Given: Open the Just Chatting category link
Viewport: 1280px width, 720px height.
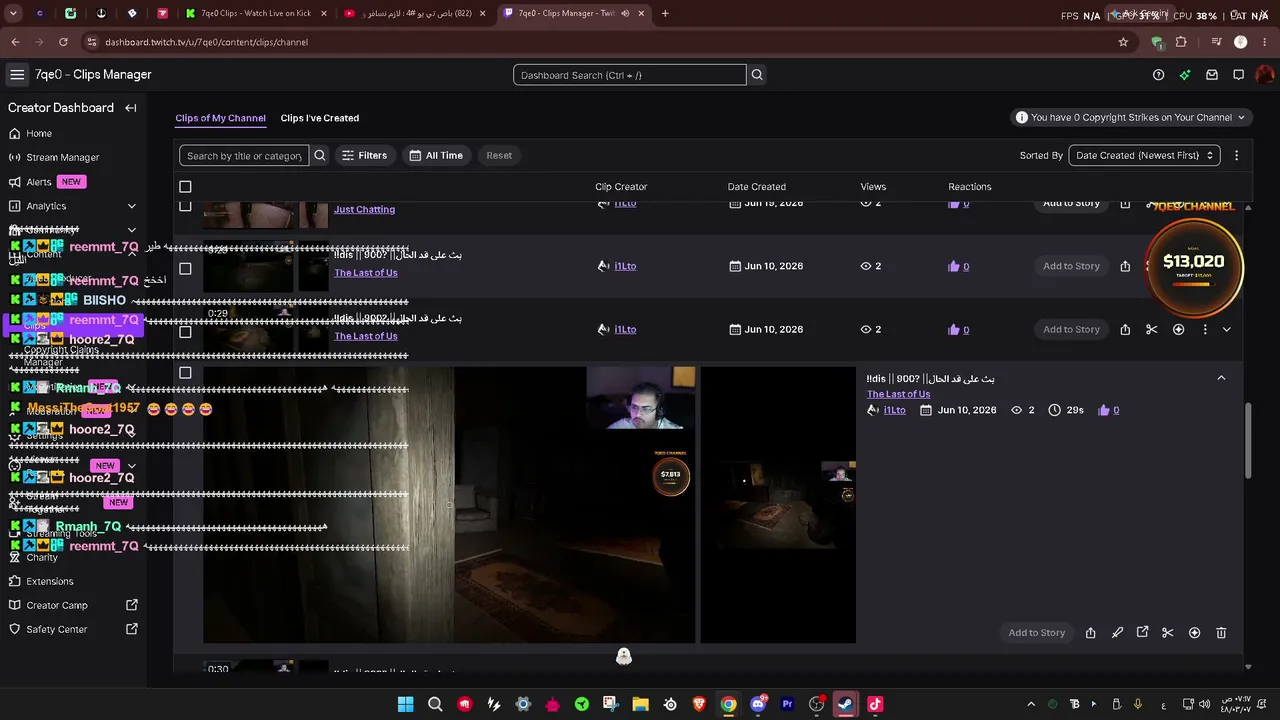Looking at the screenshot, I should tap(365, 209).
